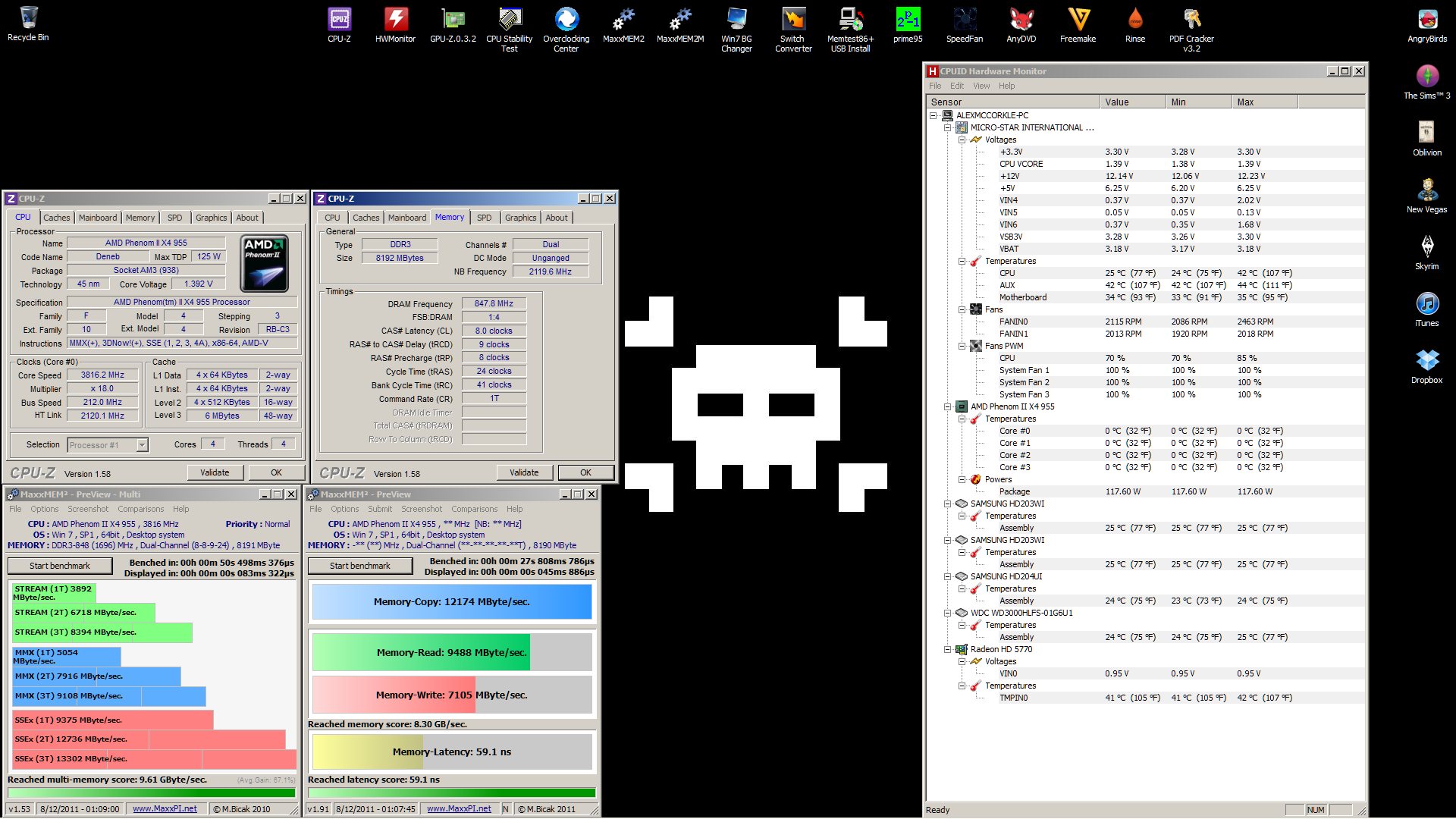Open the Dropbox desktop icon

1427,366
